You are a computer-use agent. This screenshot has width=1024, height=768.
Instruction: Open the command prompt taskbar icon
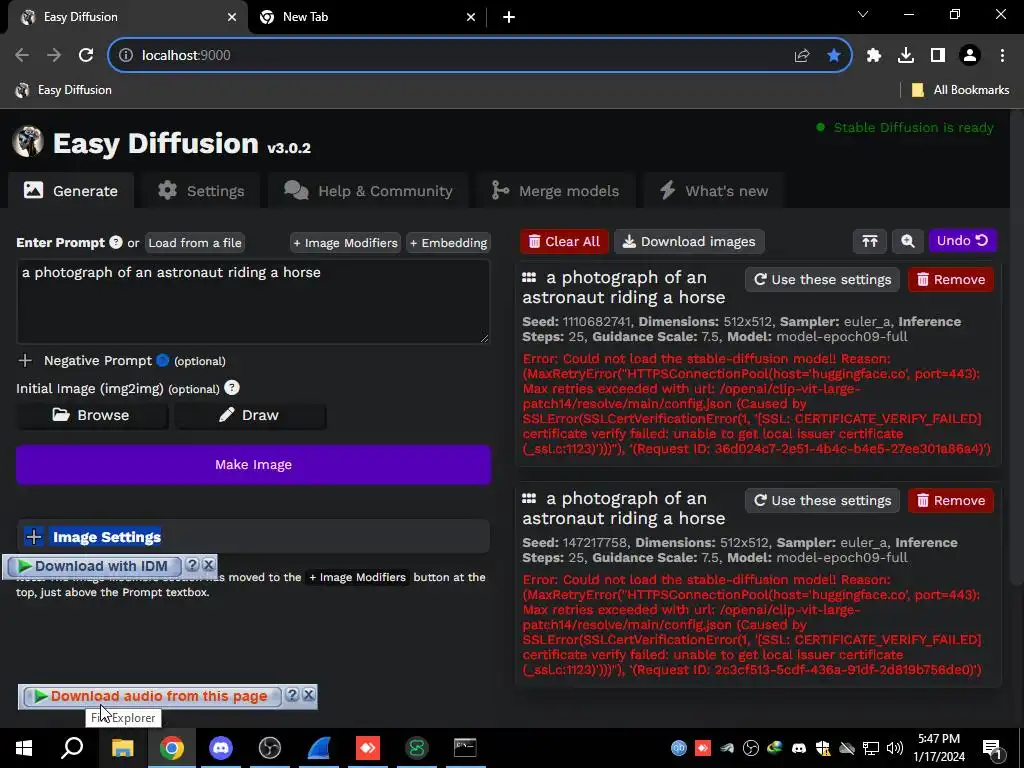(x=465, y=748)
